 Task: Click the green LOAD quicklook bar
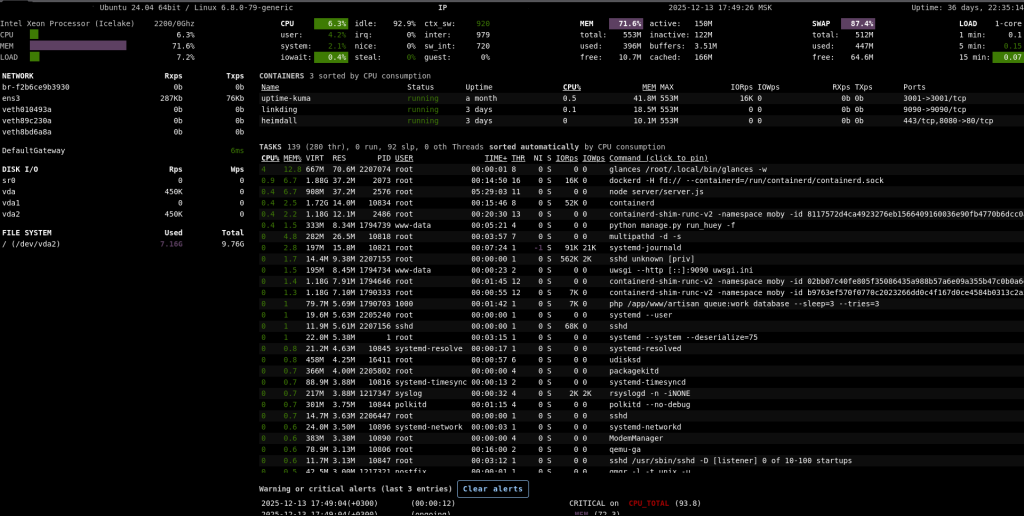(x=34, y=57)
